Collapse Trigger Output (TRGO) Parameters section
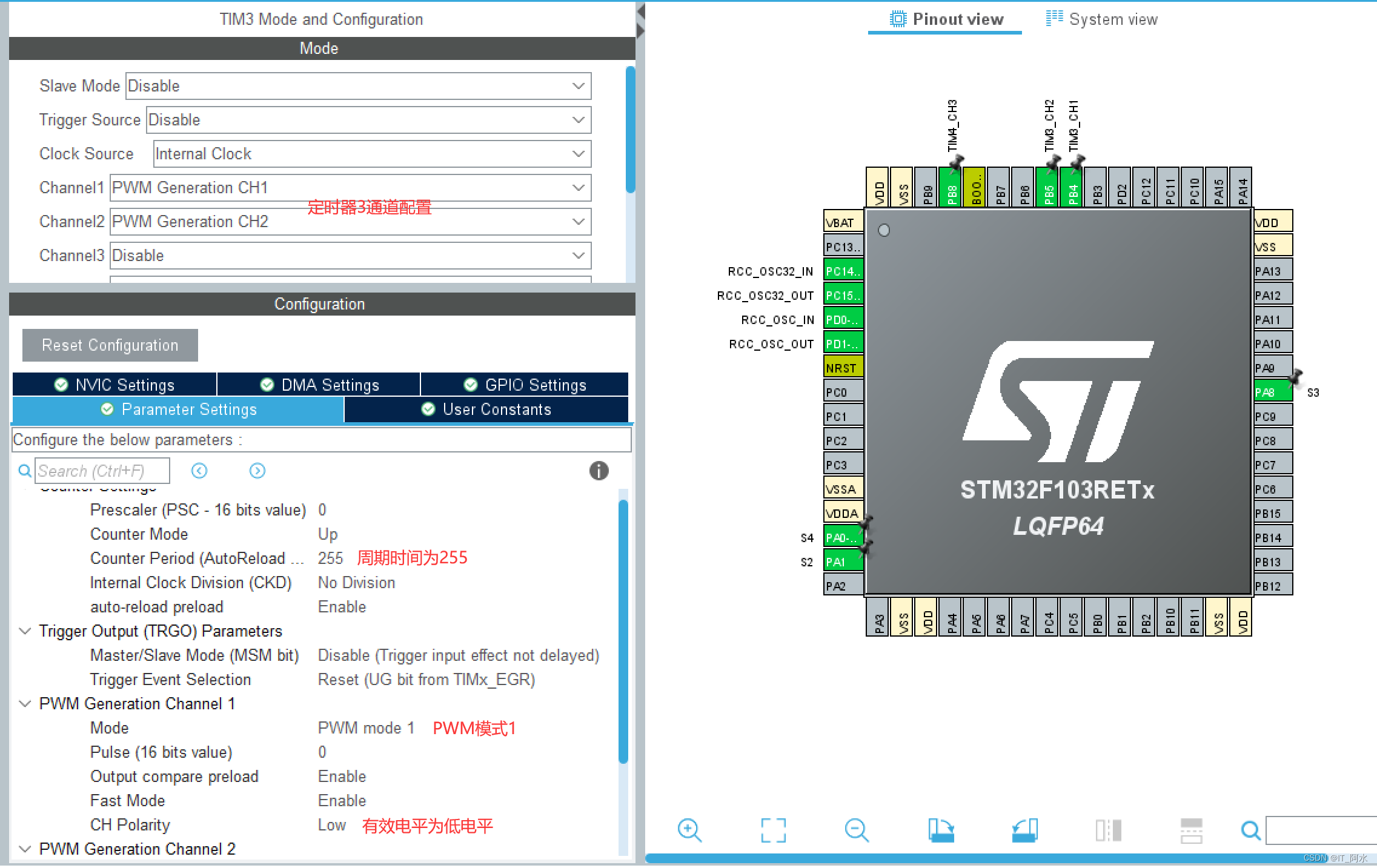Viewport: 1377px width, 868px height. tap(25, 631)
